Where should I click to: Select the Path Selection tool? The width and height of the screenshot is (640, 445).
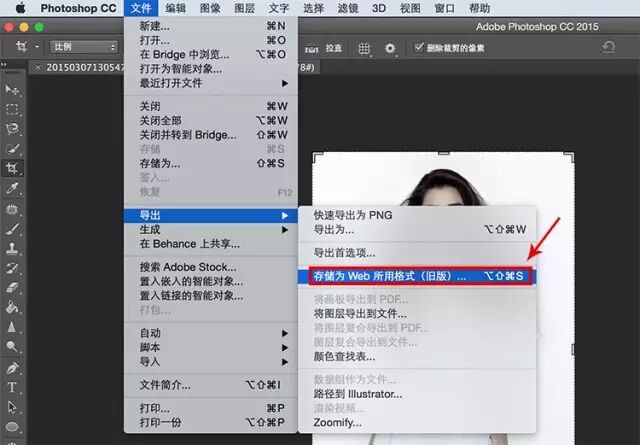pos(12,407)
